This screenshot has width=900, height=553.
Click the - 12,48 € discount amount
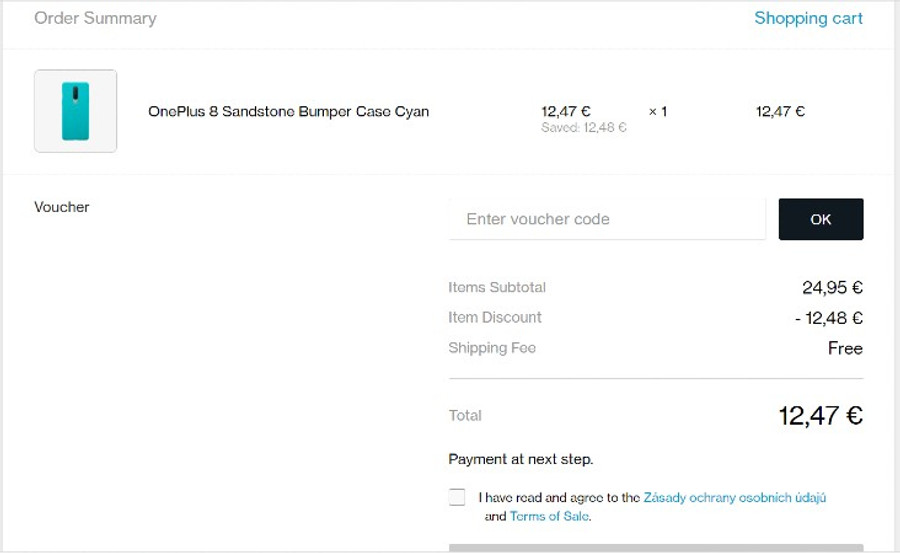click(x=828, y=318)
